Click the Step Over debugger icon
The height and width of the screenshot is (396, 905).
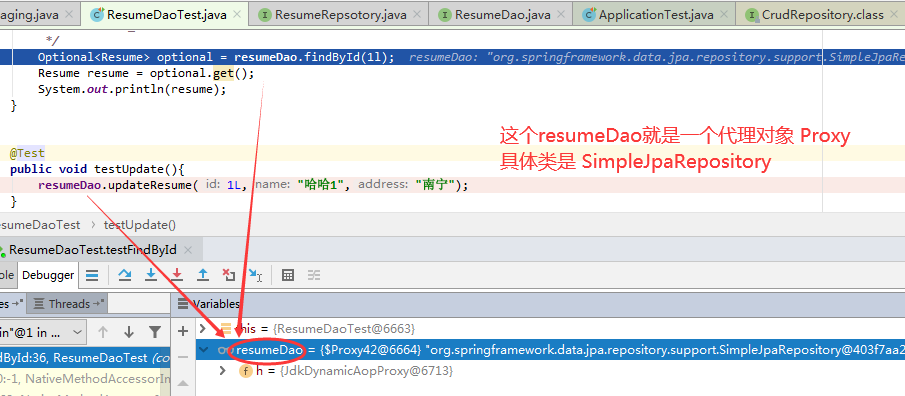point(125,275)
